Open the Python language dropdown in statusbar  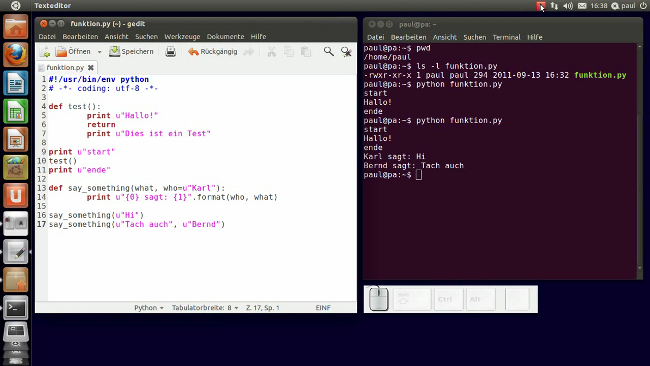(149, 308)
